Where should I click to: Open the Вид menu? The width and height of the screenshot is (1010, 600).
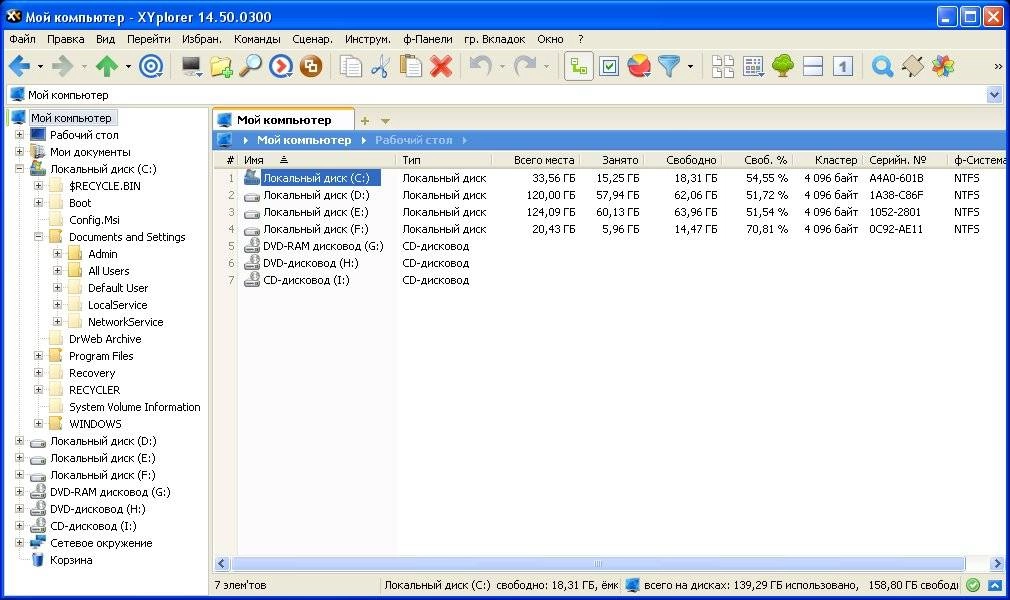point(106,39)
